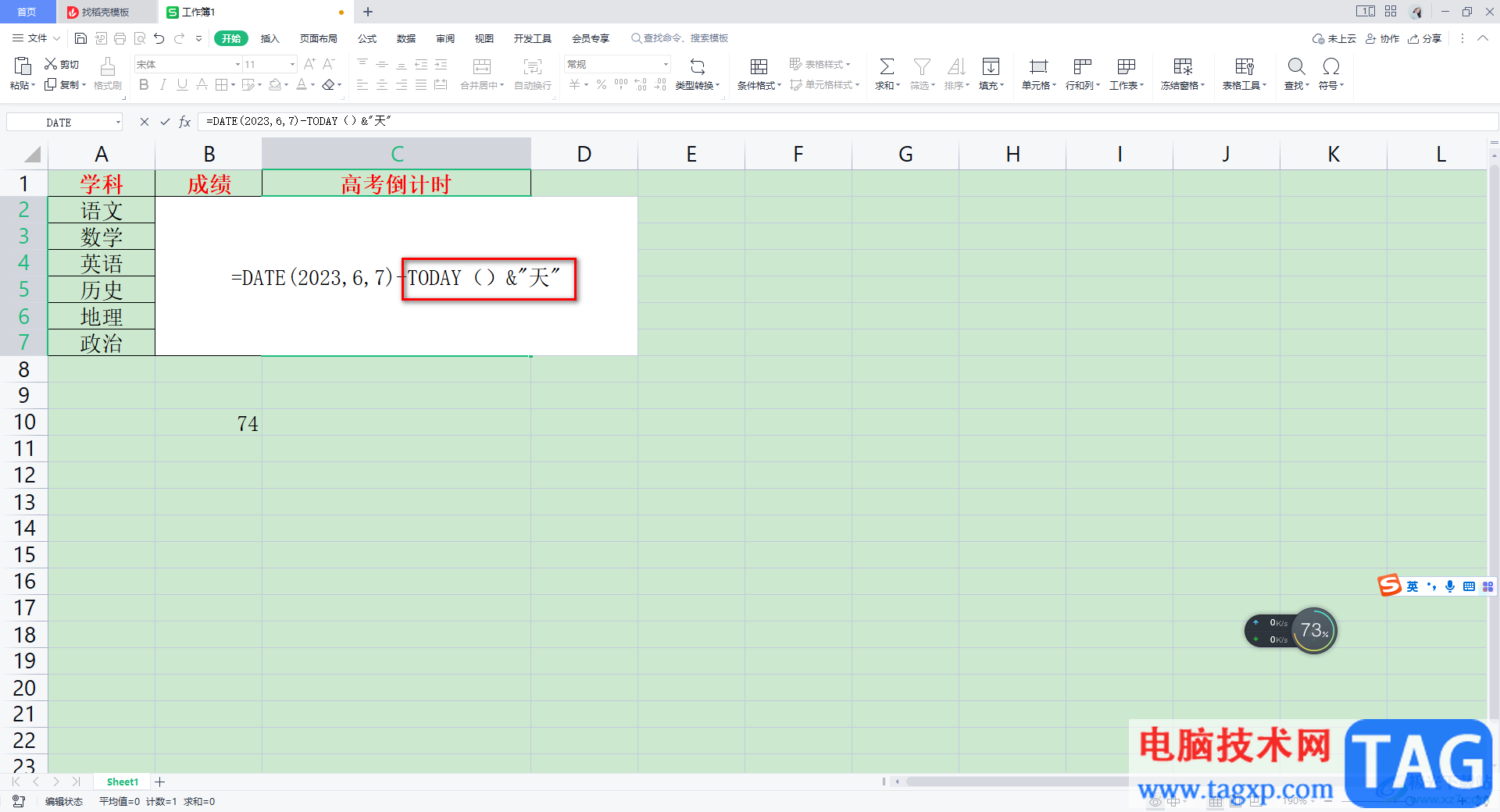This screenshot has width=1500, height=812.
Task: Toggle Bold formatting
Action: coord(144,84)
